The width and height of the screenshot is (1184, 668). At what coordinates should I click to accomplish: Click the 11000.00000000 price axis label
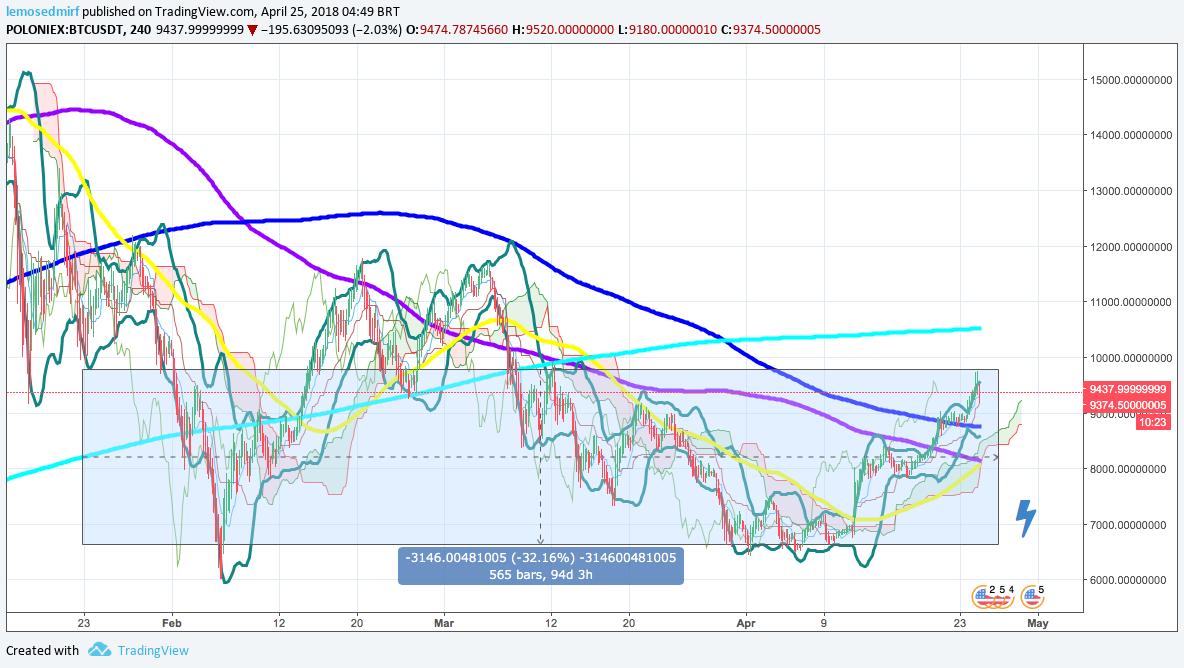click(1130, 303)
